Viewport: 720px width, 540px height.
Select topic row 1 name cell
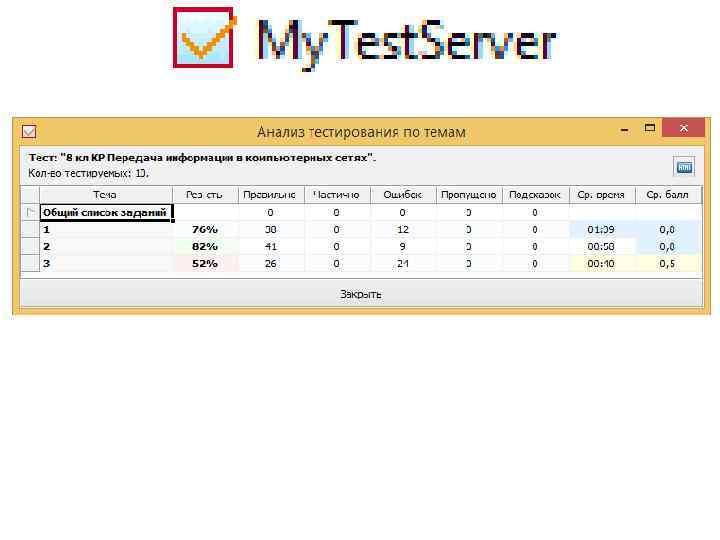click(x=106, y=230)
